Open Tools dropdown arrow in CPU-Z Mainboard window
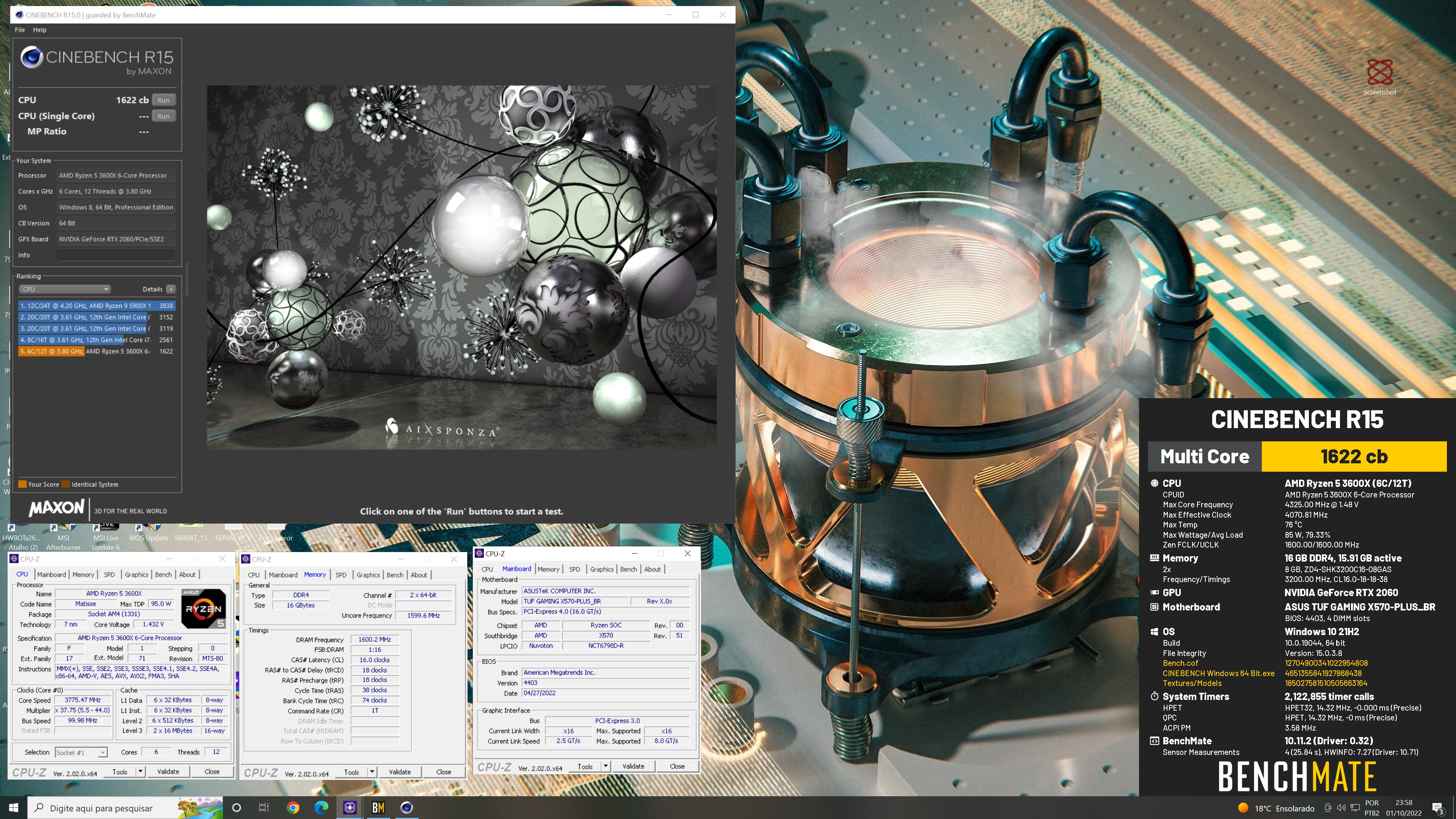 tap(606, 766)
